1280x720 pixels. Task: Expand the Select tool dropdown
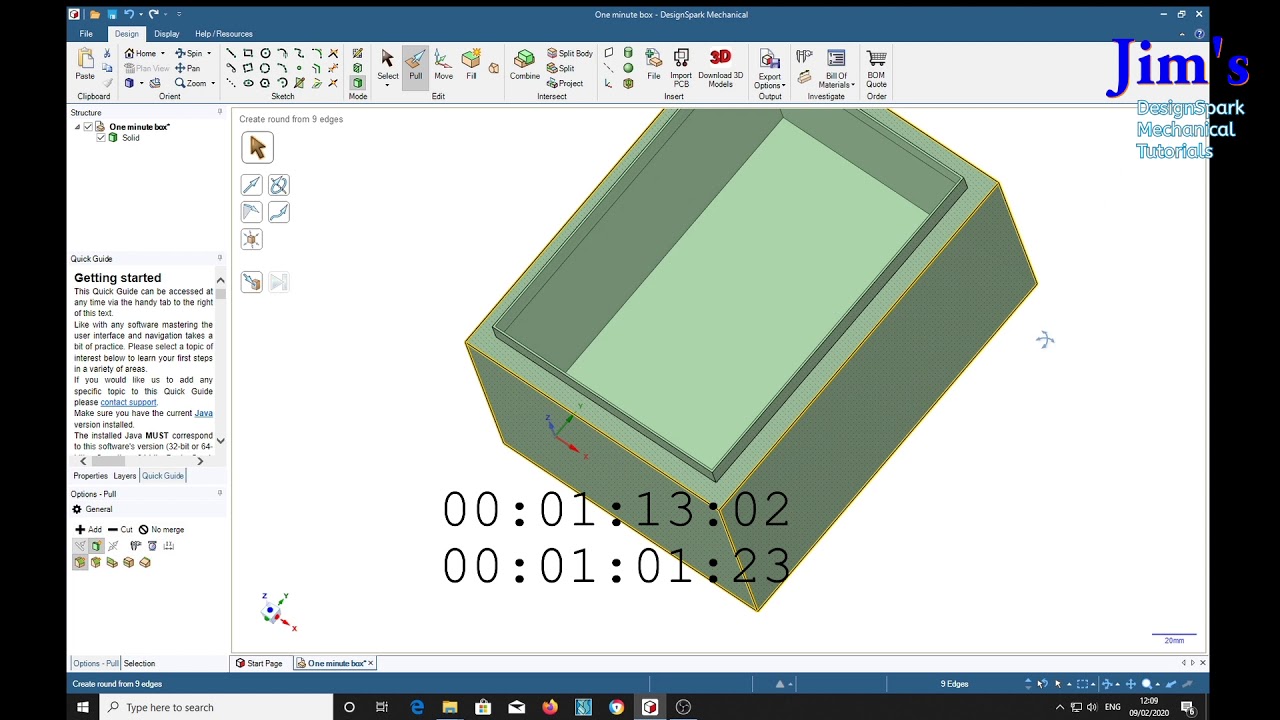387,85
